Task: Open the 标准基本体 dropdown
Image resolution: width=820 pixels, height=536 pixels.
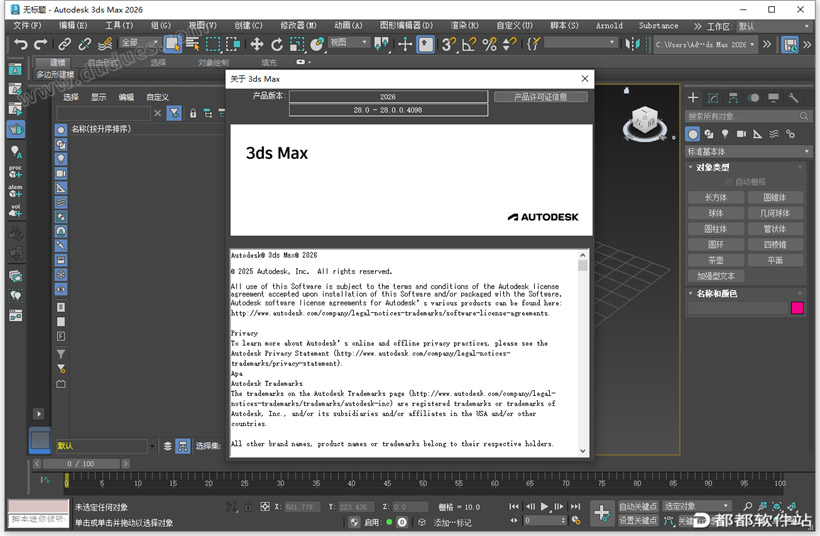Action: point(748,152)
